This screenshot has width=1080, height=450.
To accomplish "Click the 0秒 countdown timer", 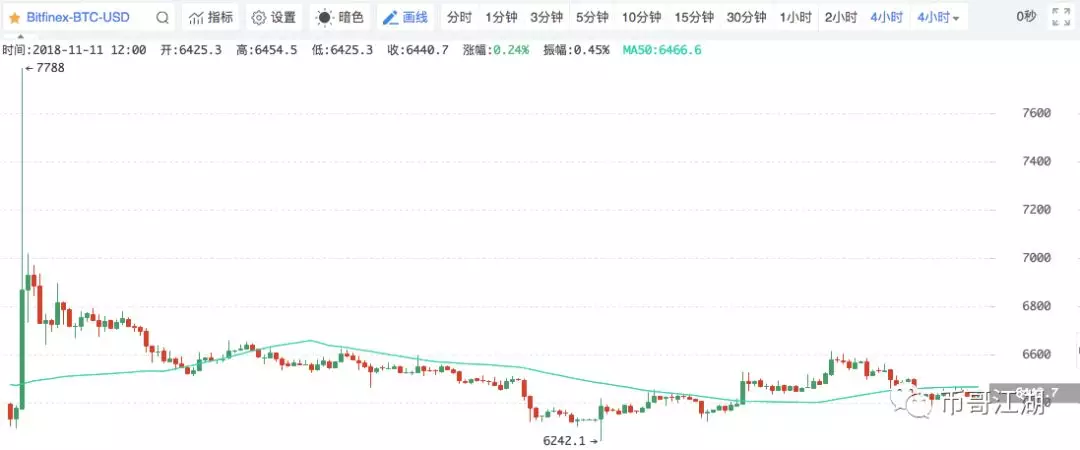I will click(1026, 17).
